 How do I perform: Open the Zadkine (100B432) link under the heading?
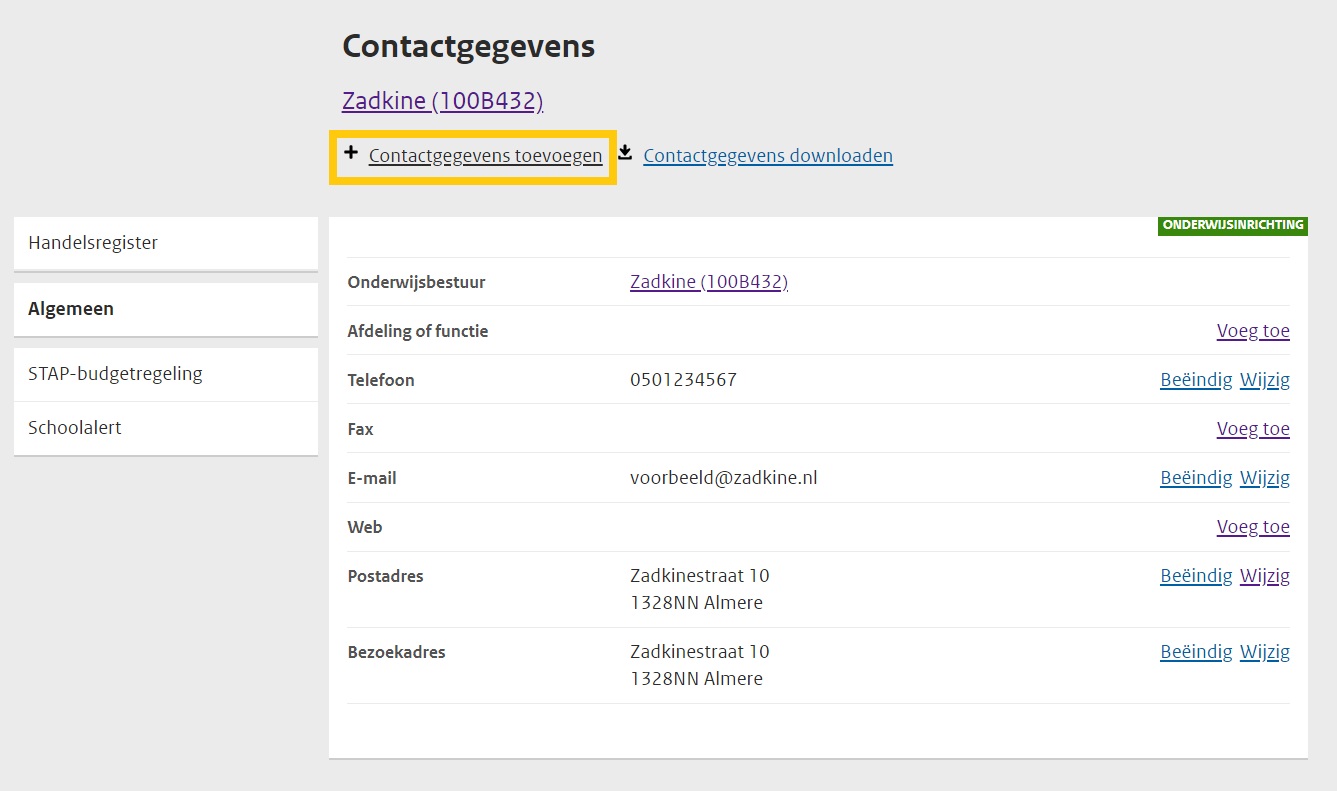(x=442, y=101)
